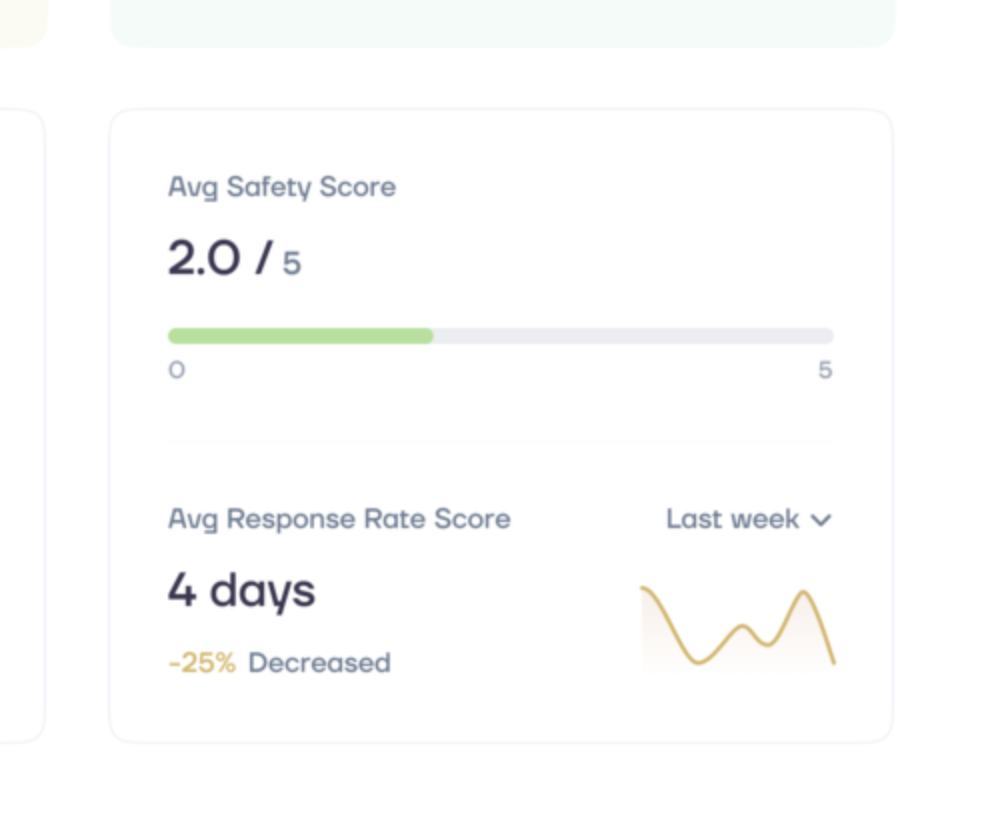Click the highest peak of the sparkline

(803, 594)
